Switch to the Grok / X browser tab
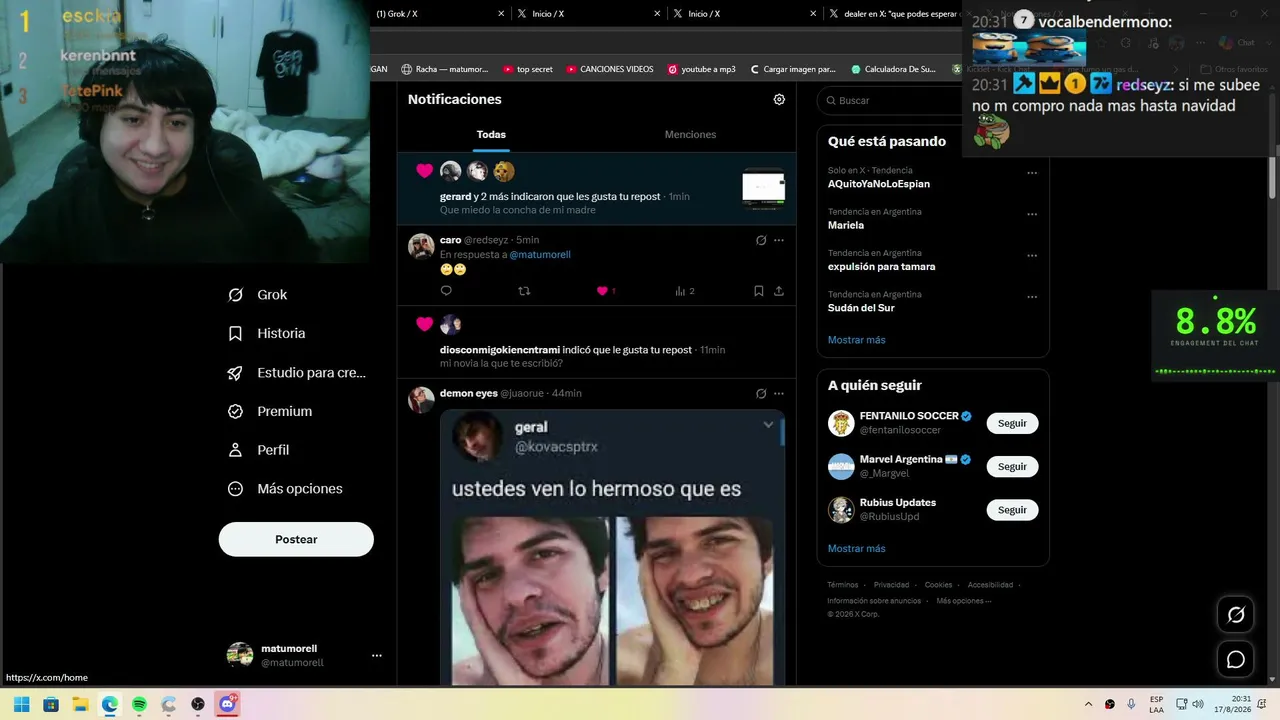 (438, 14)
